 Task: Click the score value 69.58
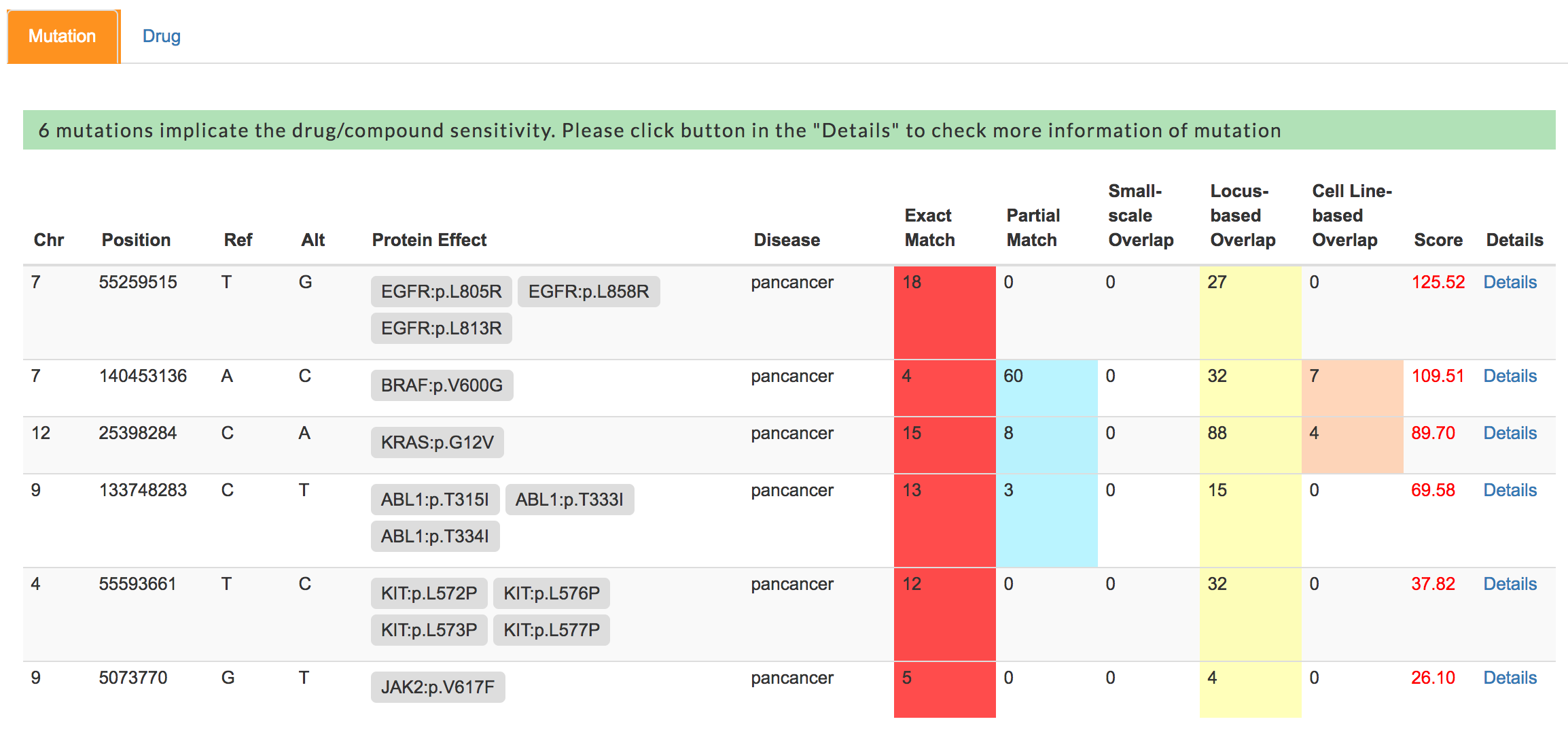1433,490
